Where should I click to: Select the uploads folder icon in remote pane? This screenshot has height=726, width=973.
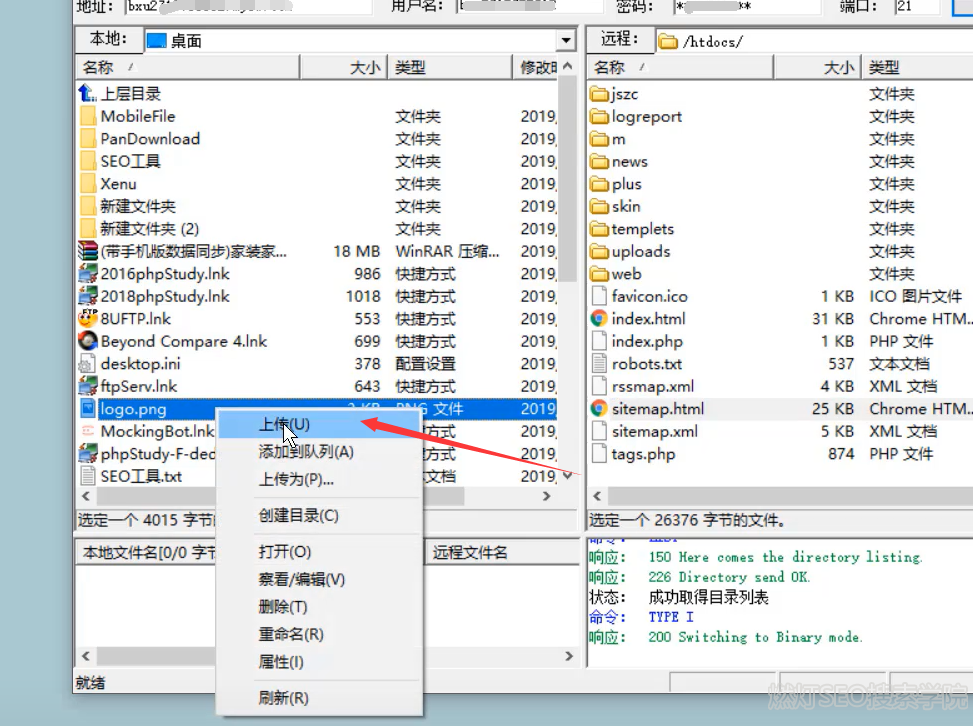[599, 252]
